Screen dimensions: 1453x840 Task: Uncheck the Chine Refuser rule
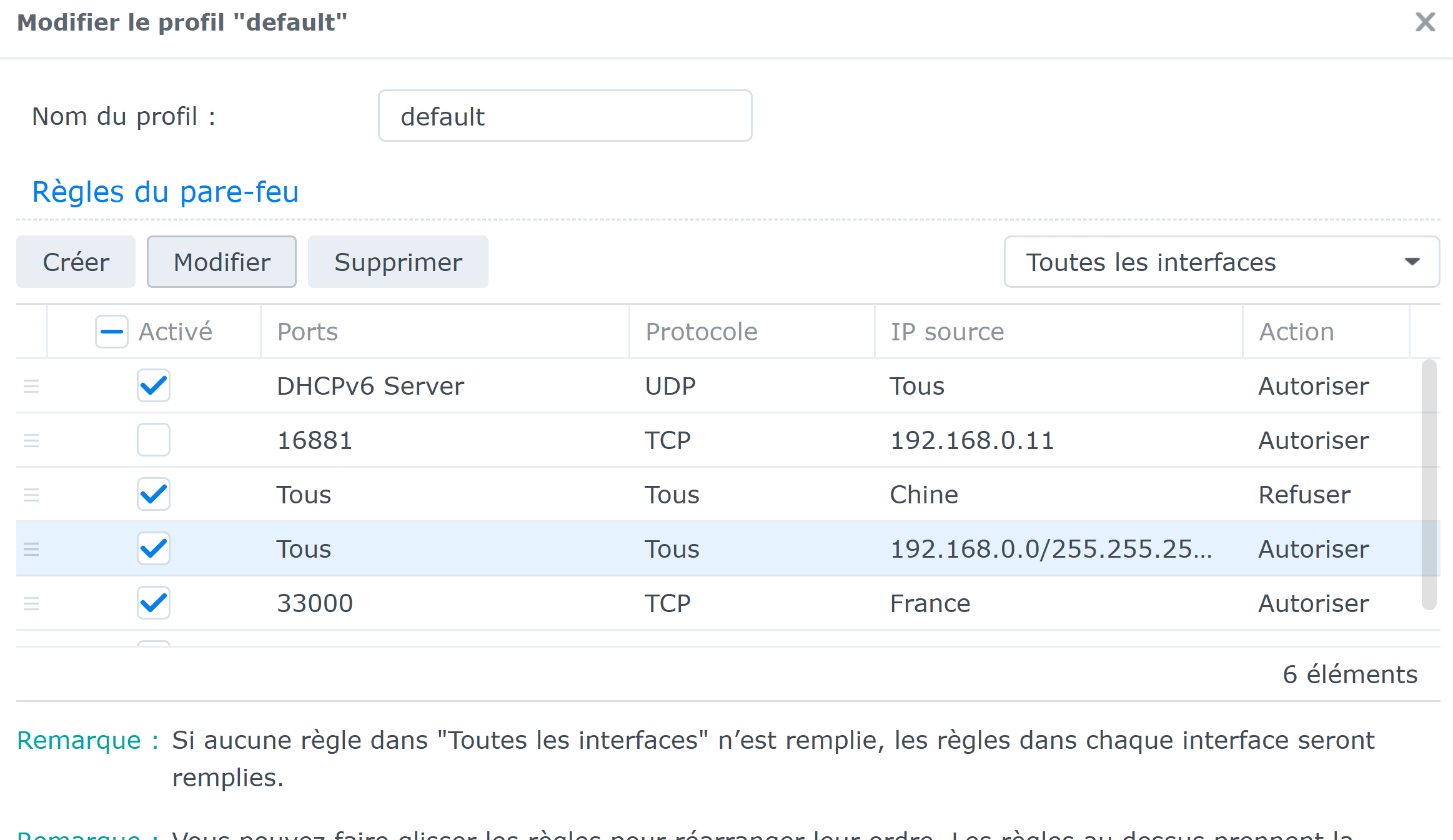154,495
